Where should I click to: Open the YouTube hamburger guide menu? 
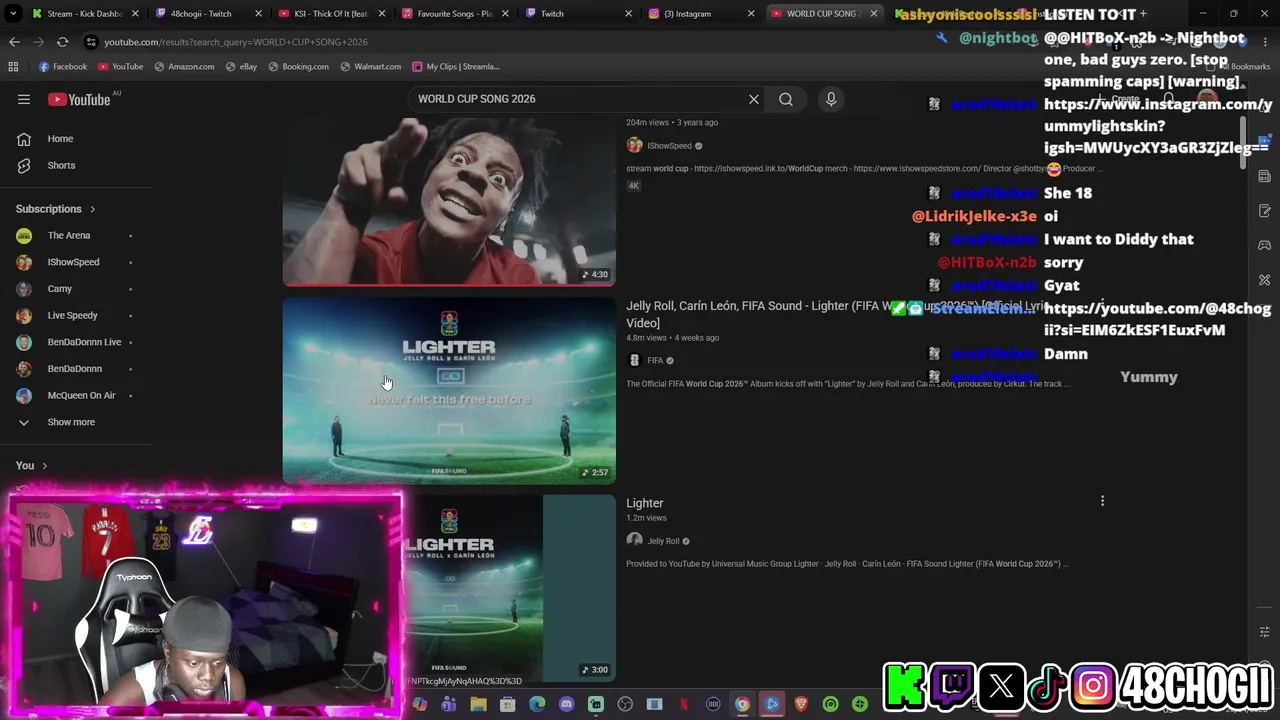[24, 99]
